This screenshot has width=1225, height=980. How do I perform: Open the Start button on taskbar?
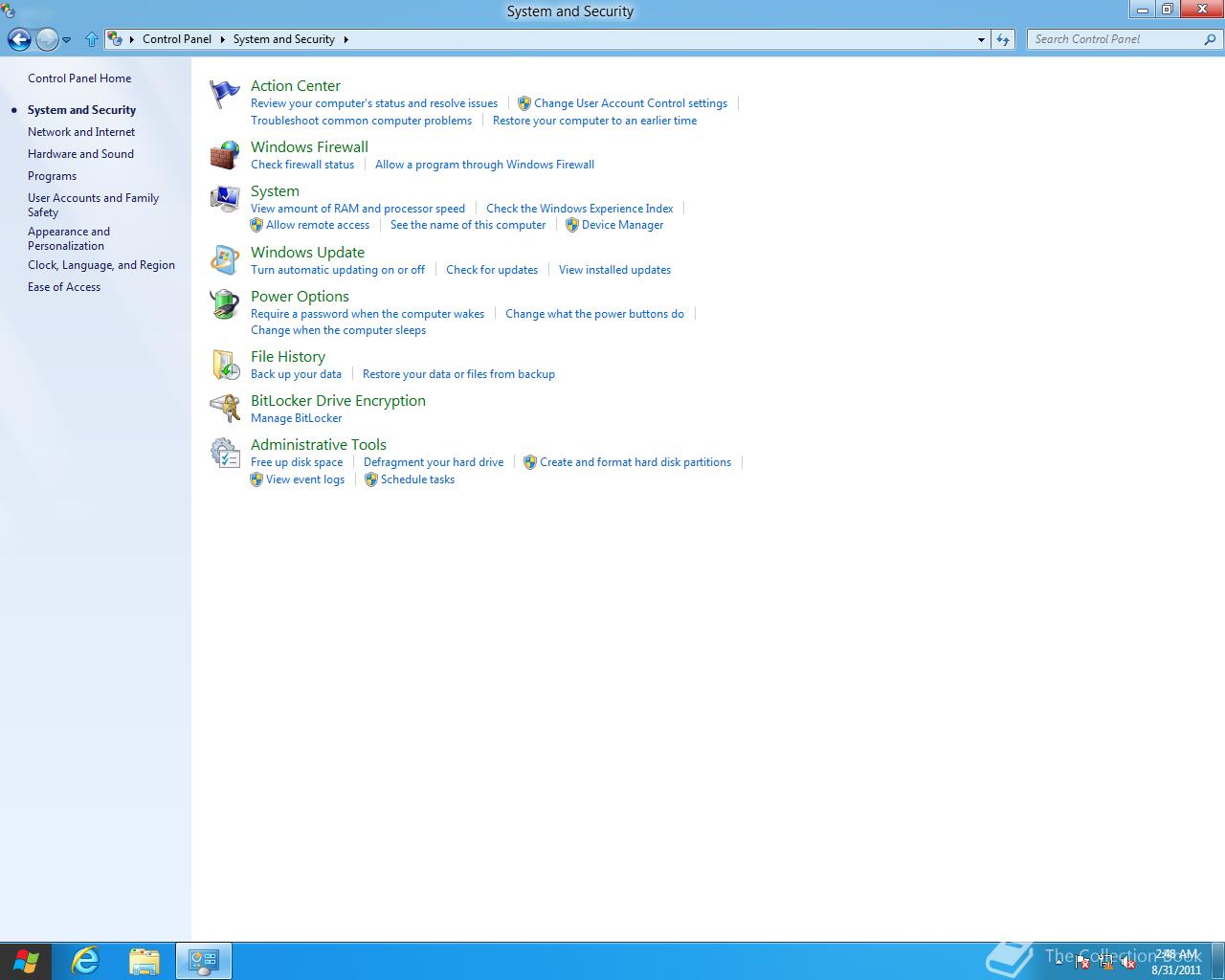click(26, 961)
